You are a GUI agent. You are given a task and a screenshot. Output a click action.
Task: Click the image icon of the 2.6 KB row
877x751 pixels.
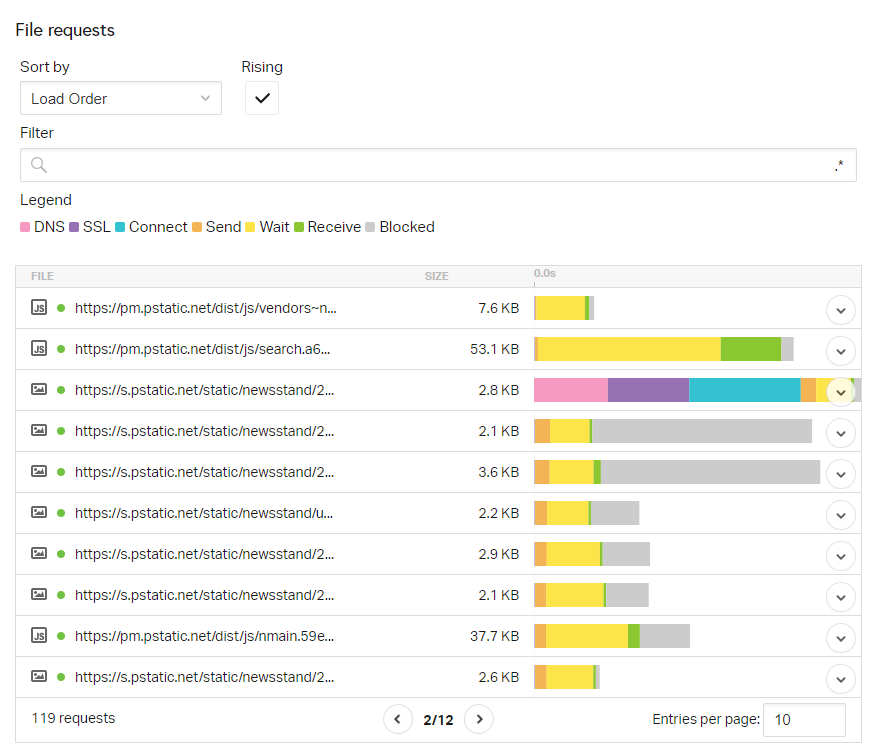(39, 676)
